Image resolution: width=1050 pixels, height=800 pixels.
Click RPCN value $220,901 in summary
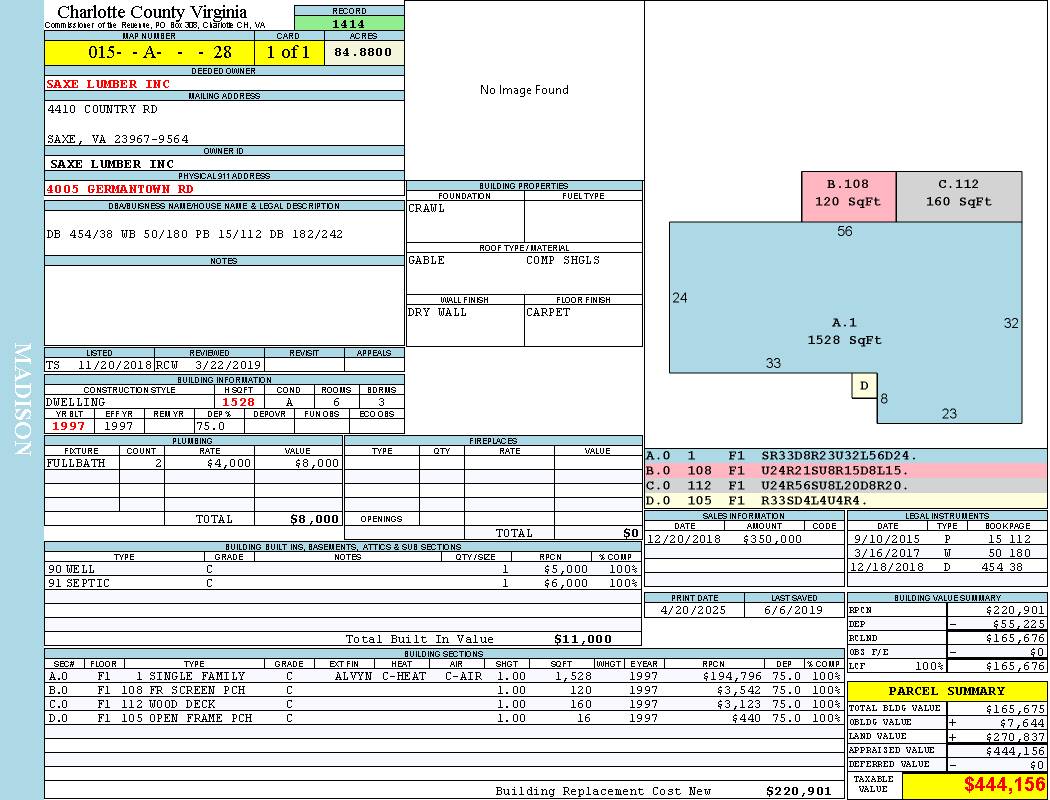coord(1015,611)
